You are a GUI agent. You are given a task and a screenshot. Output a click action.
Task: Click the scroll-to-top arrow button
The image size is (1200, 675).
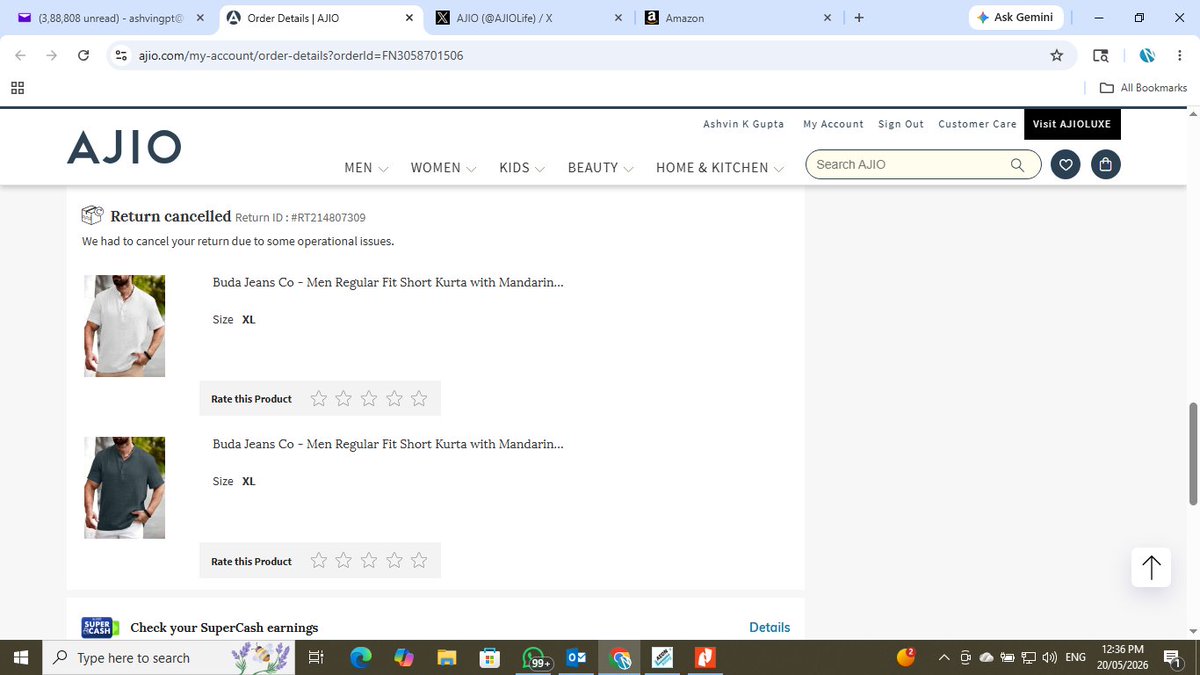coord(1151,567)
